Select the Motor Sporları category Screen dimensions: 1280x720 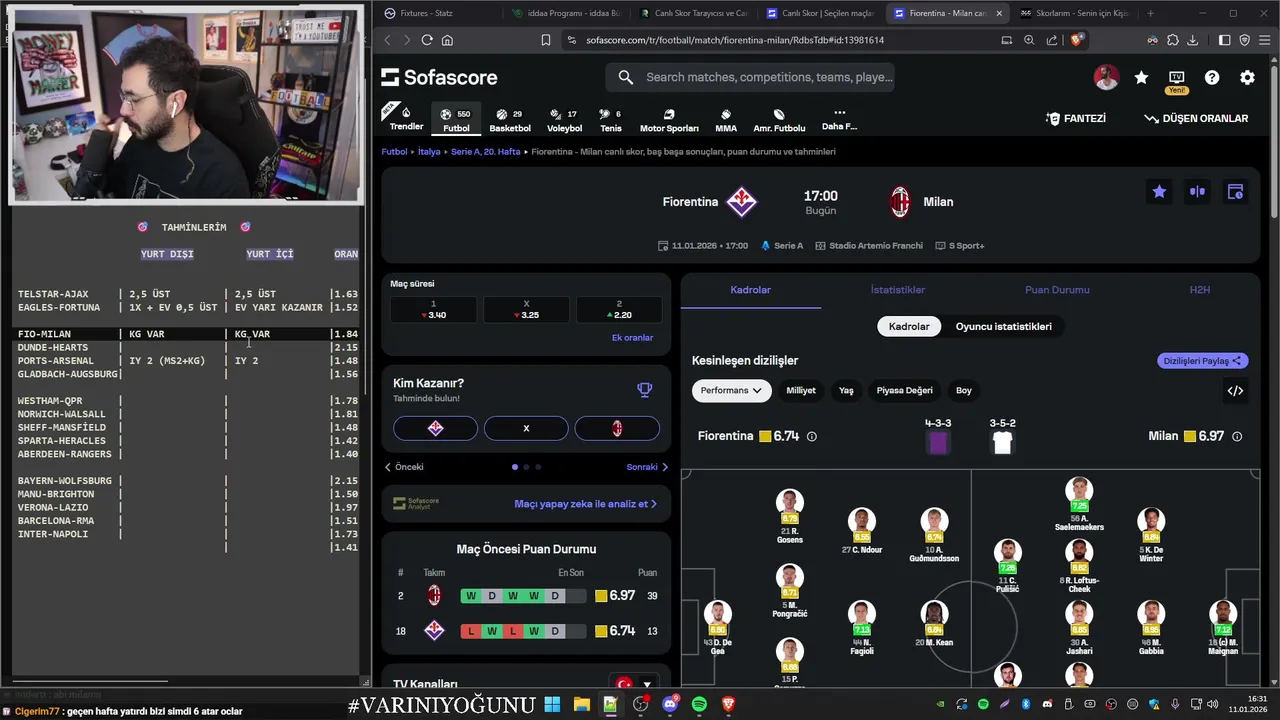[669, 120]
